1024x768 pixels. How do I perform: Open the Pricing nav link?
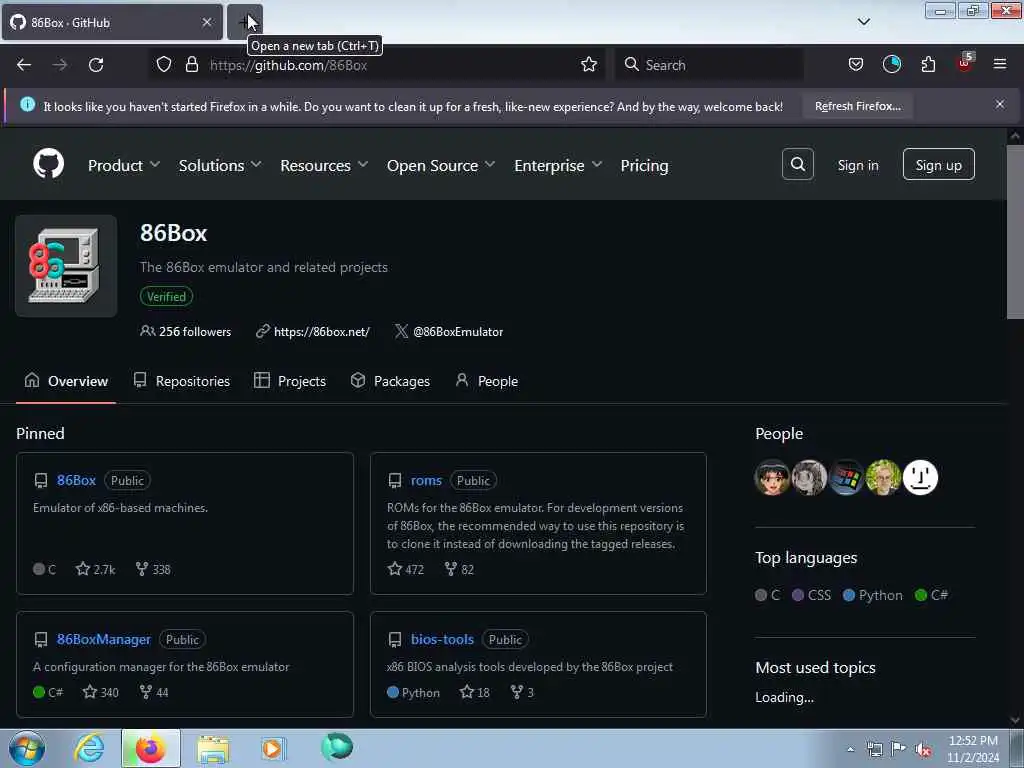644,165
